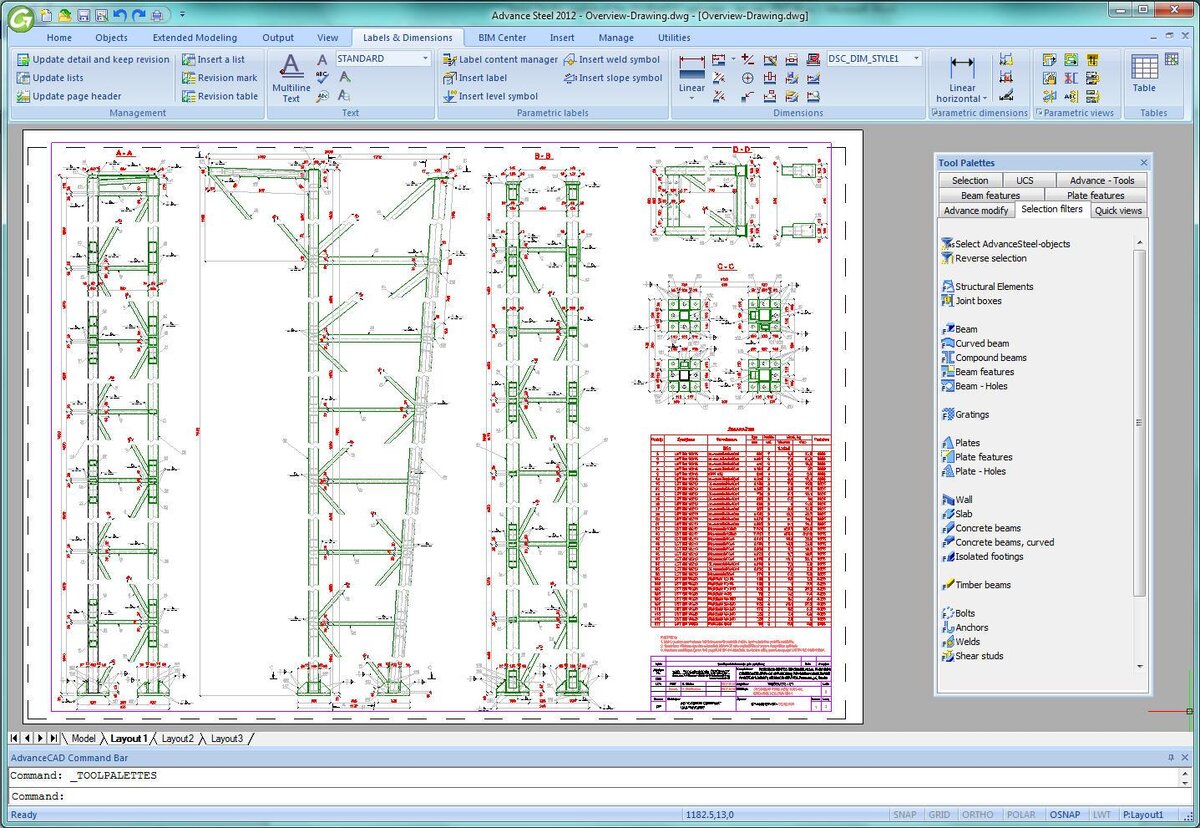Open the STANDARD text style dropdown

pyautogui.click(x=425, y=59)
